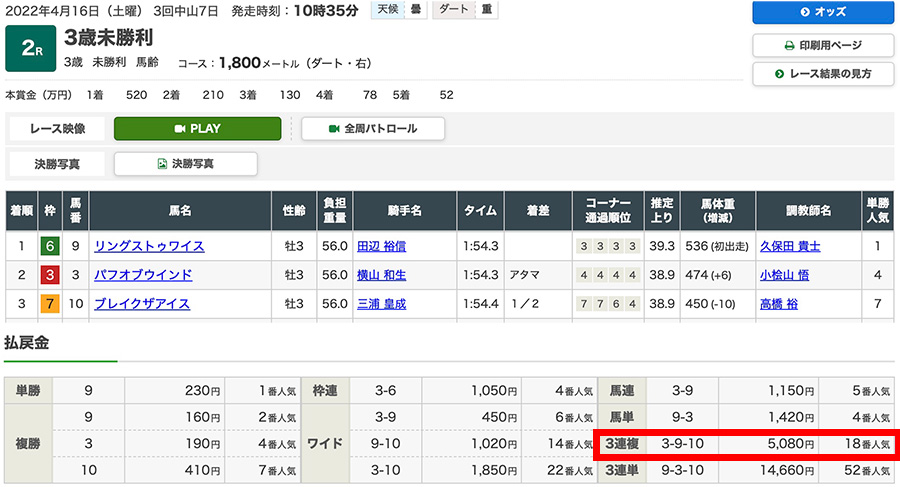Viewport: 900px width, 487px height.
Task: Click the blue オッズ odds button
Action: (823, 12)
